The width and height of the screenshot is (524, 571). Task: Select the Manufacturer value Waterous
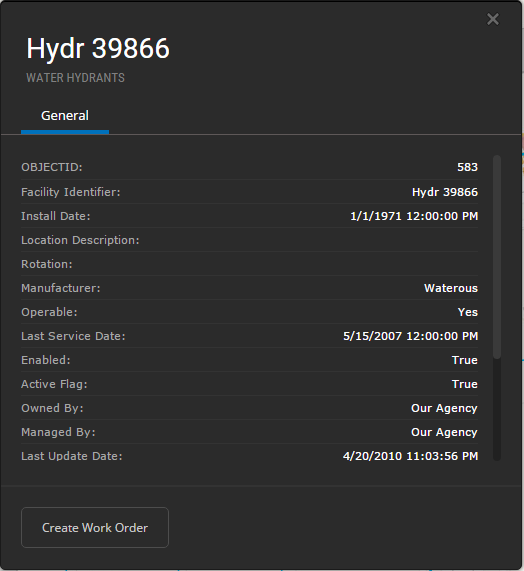click(x=451, y=288)
